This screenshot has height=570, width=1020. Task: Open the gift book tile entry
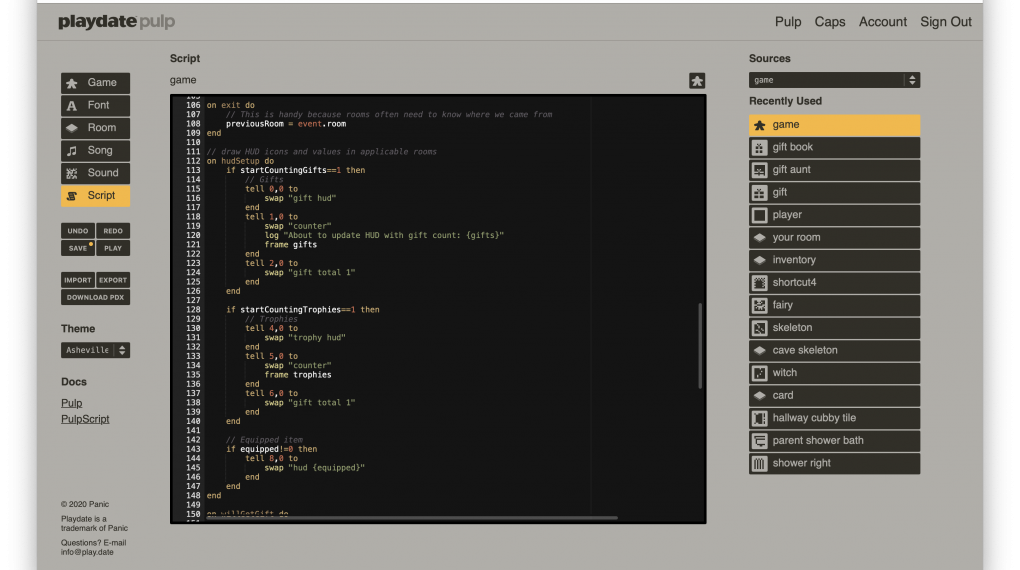point(834,147)
